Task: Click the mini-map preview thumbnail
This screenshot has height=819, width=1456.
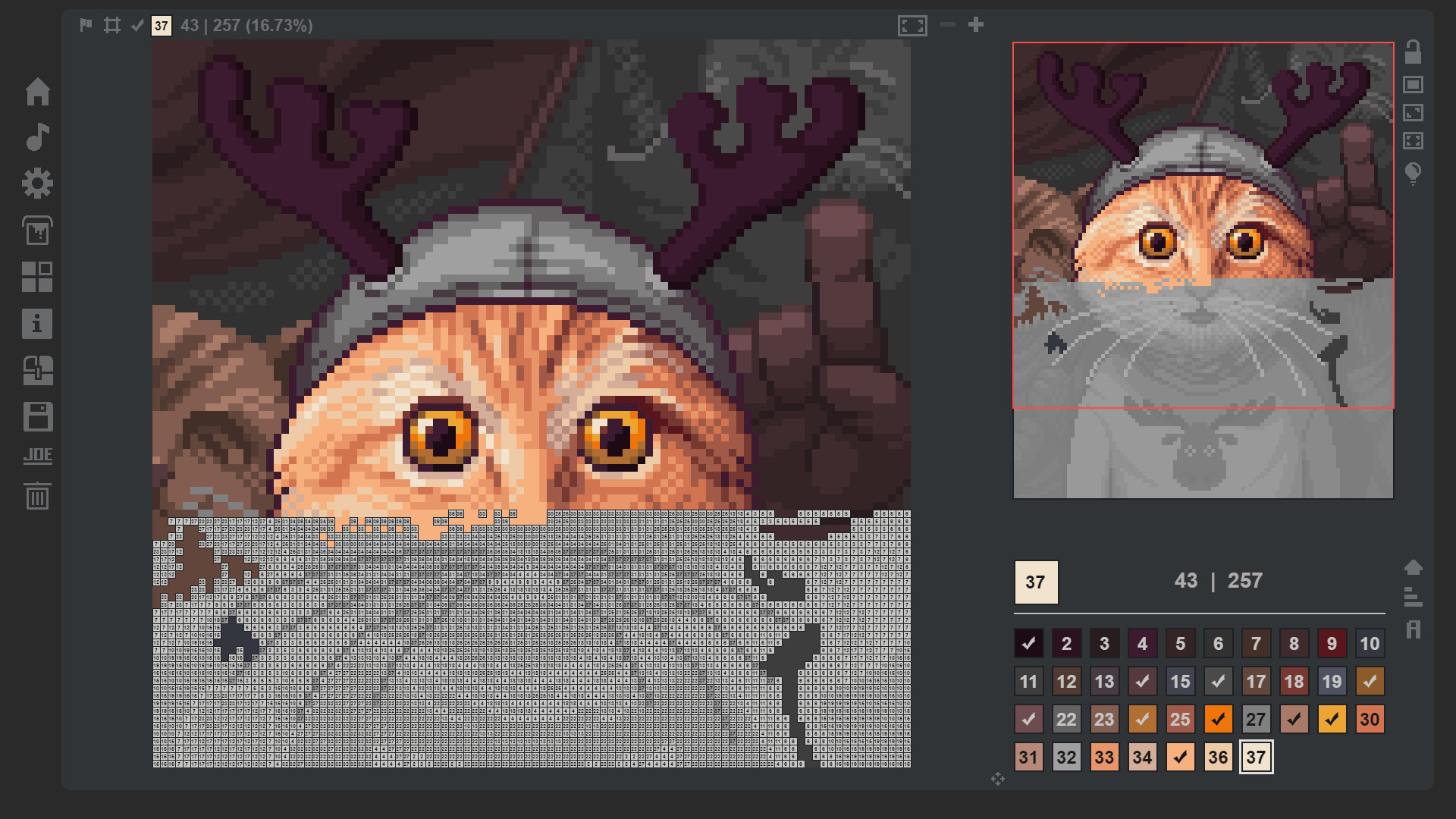Action: coord(1203,269)
